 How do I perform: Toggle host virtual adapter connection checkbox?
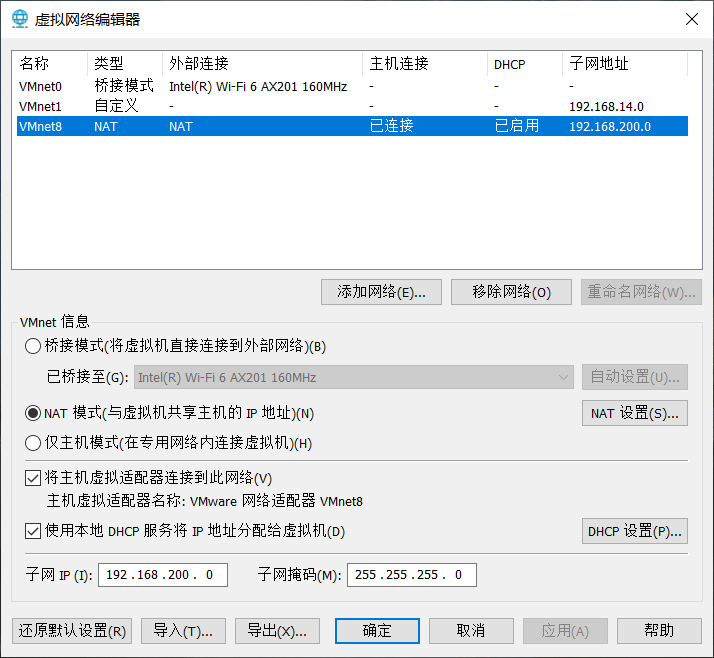coord(33,478)
